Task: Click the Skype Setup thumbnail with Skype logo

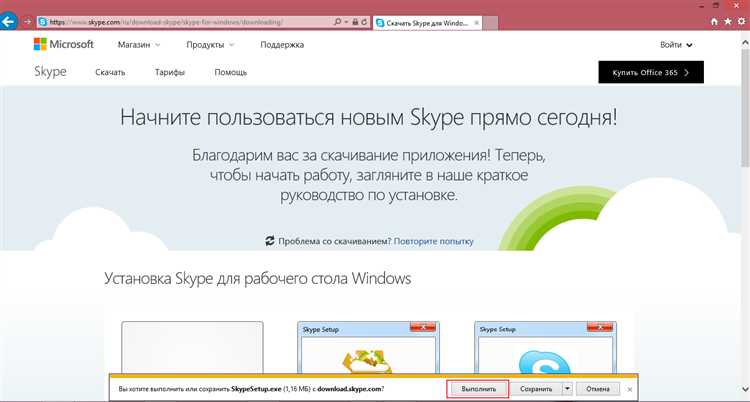Action: pyautogui.click(x=545, y=347)
